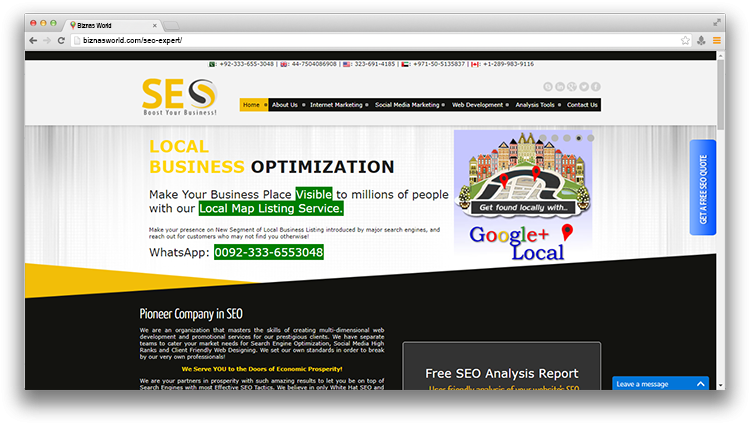Select the first slider dot indicator
This screenshot has height=425, width=750.
coord(543,138)
